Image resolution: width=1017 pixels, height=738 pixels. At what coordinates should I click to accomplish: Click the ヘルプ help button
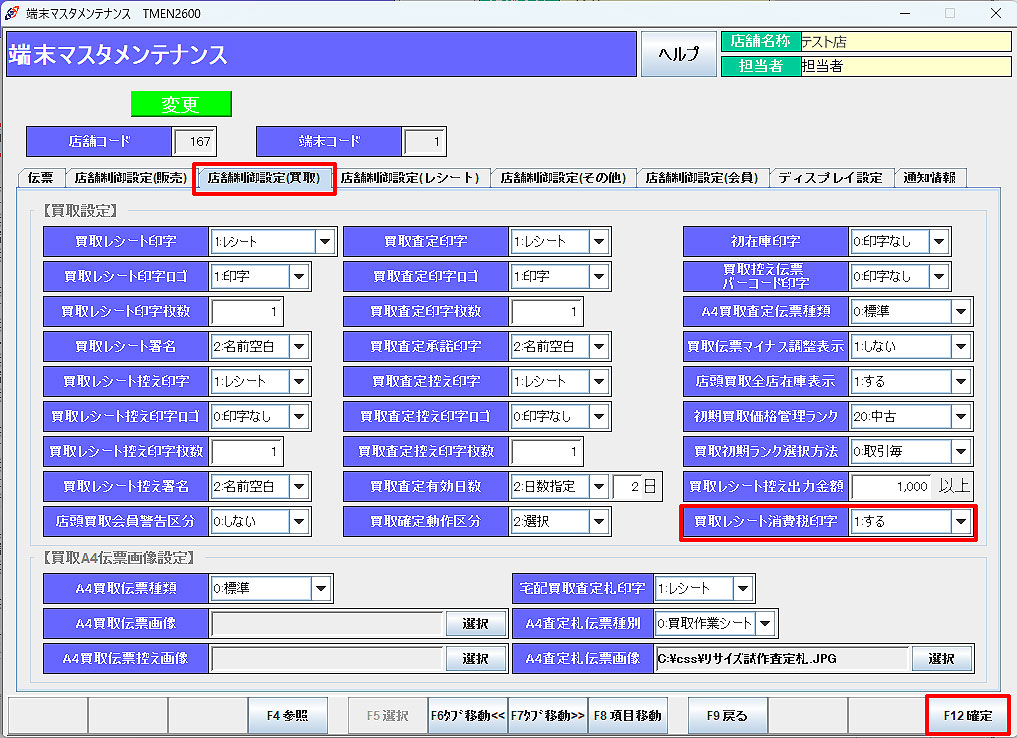[x=678, y=54]
